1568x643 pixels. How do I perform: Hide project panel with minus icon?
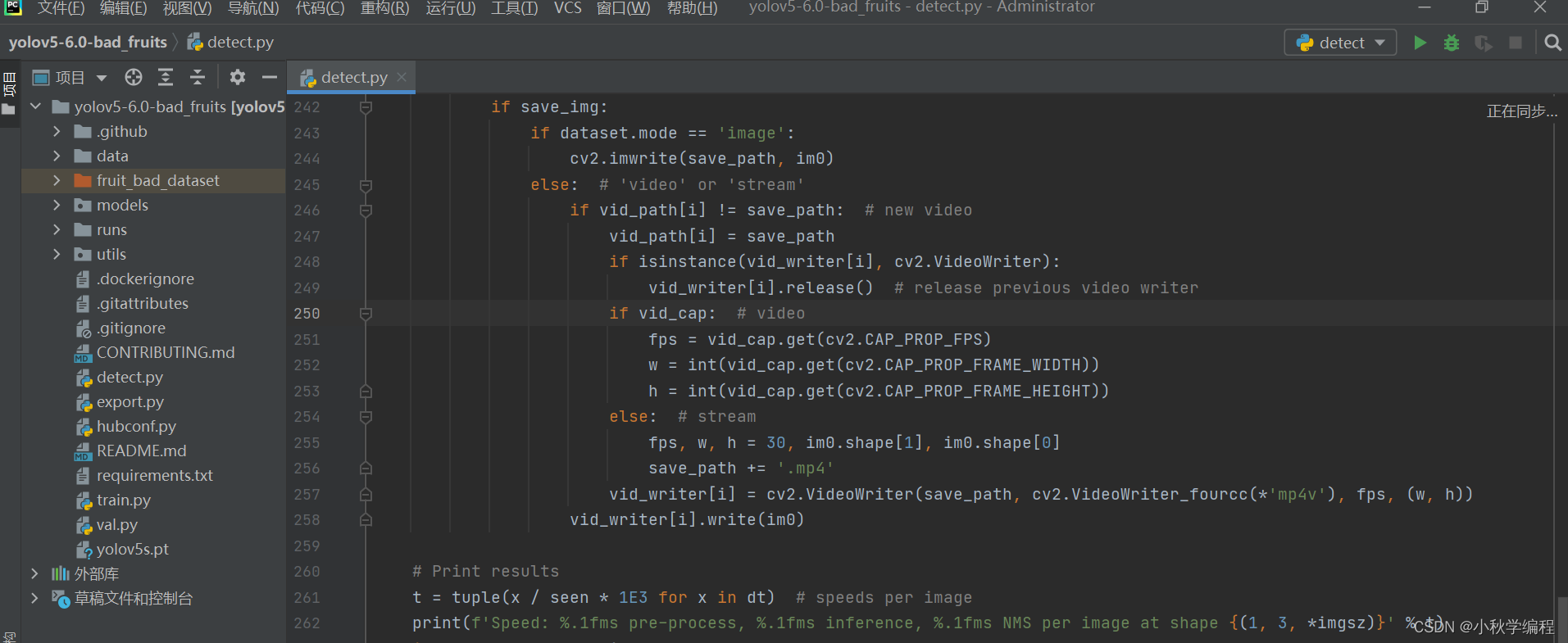[x=270, y=77]
